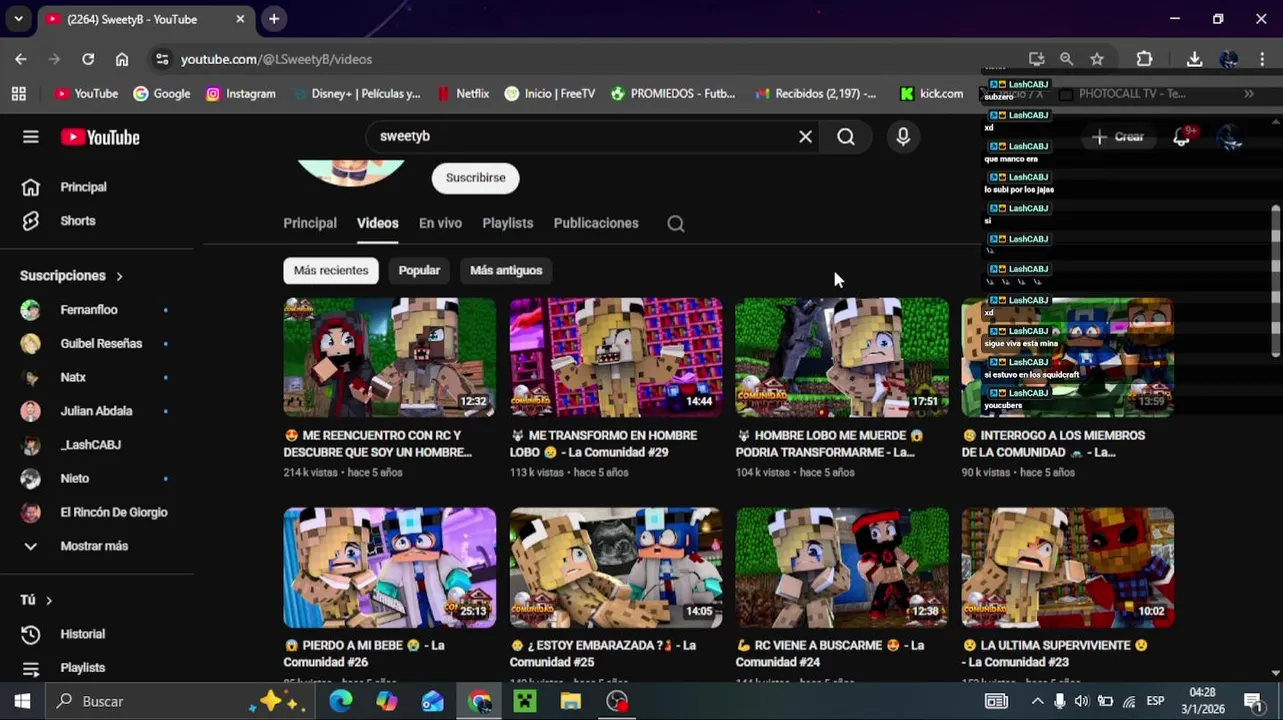Expand the bookmarks overflow chevron
Image resolution: width=1283 pixels, height=720 pixels.
tap(1249, 93)
